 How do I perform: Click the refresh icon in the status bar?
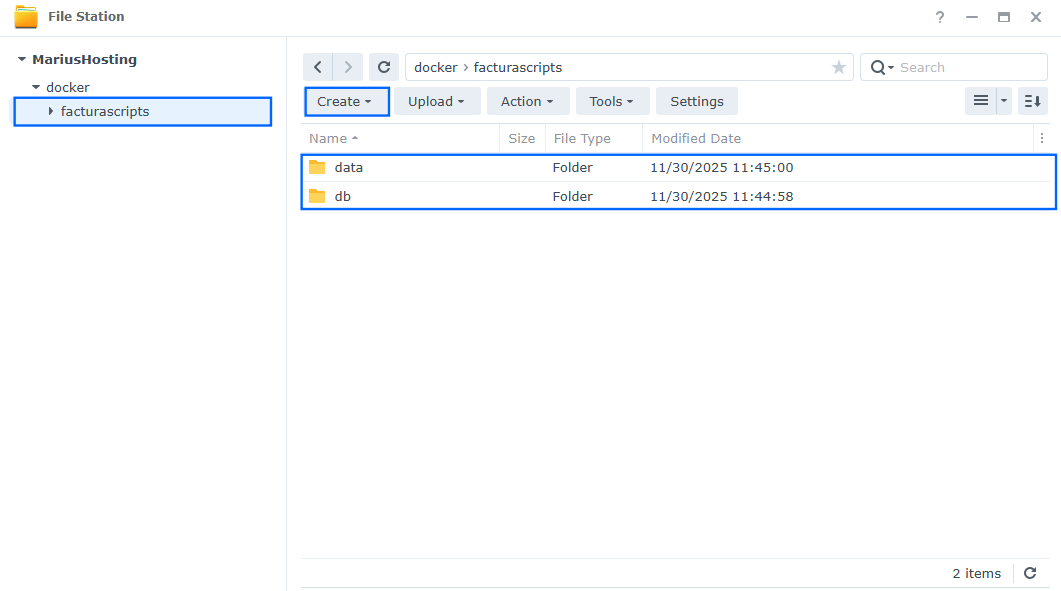pos(1030,573)
